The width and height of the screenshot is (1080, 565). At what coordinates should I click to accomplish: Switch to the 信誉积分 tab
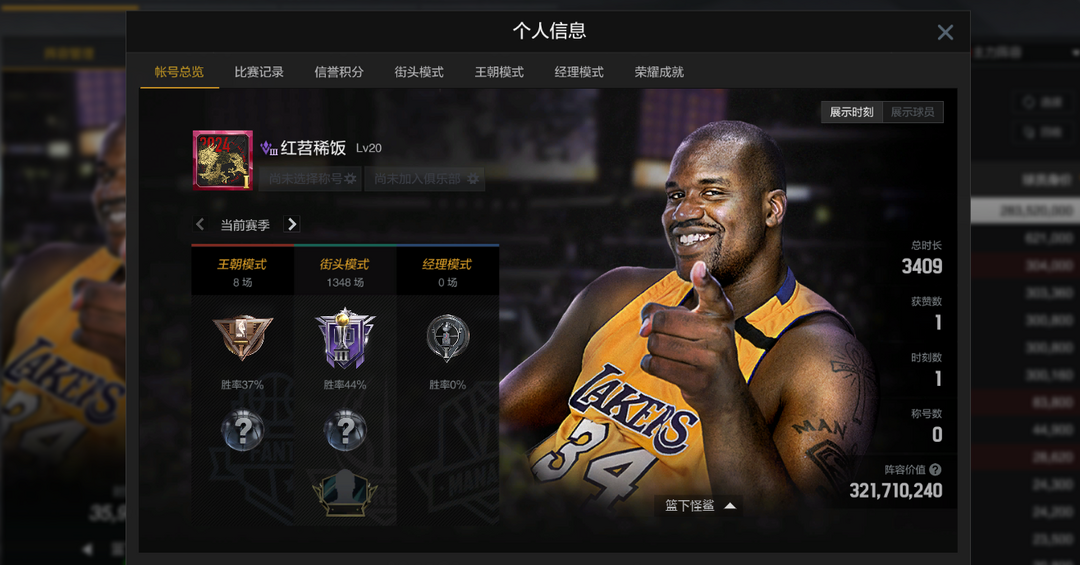339,72
